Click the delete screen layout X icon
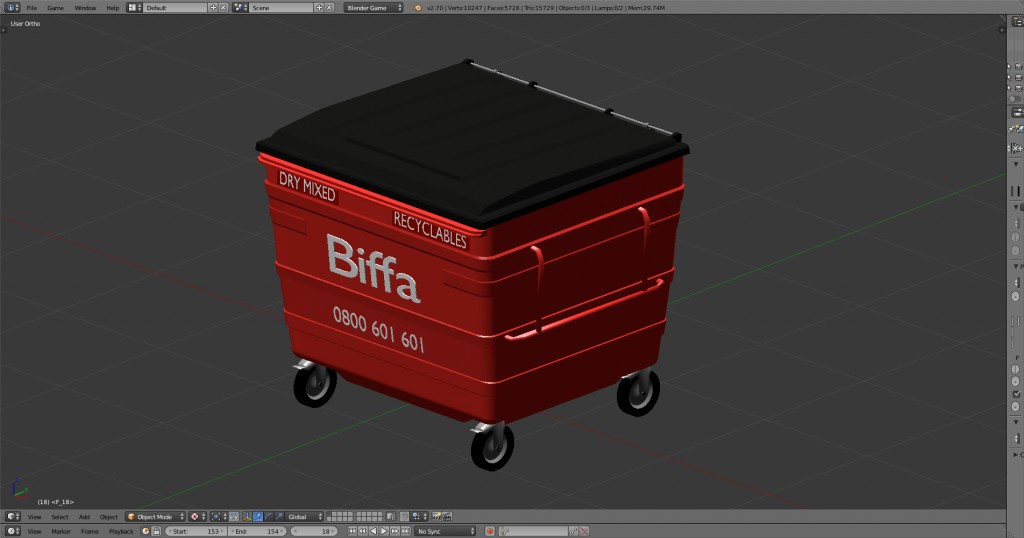Screen dimensions: 1024x538 (x=223, y=7)
